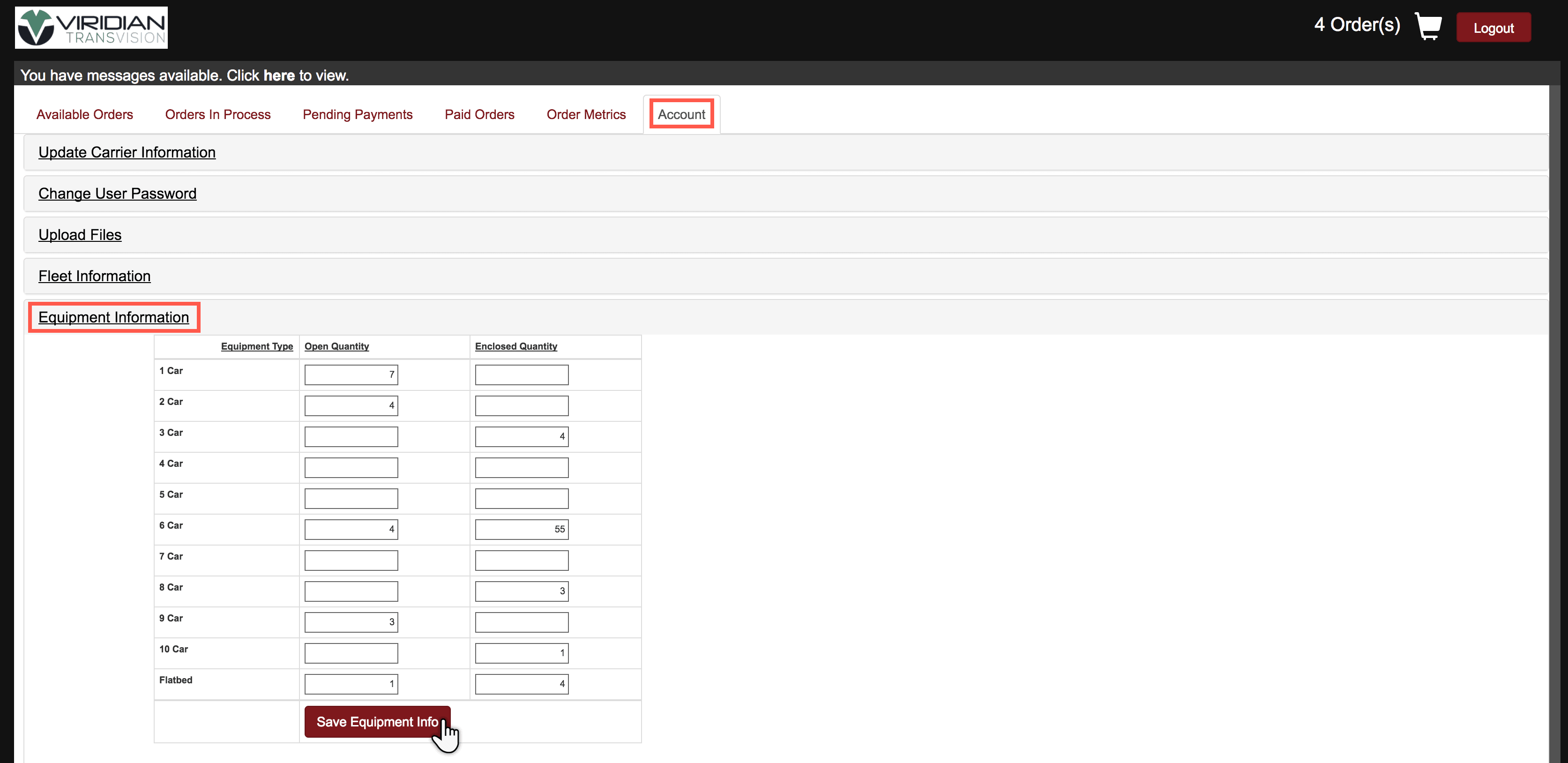Switch to Available Orders tab
1568x763 pixels.
pyautogui.click(x=85, y=114)
